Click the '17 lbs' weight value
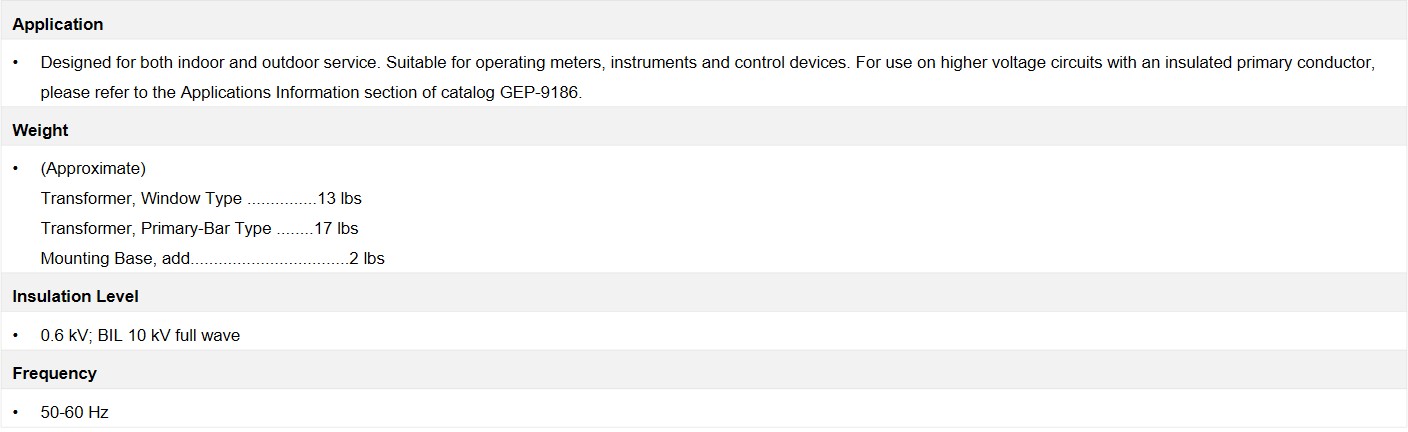This screenshot has height=432, width=1408. (x=336, y=228)
